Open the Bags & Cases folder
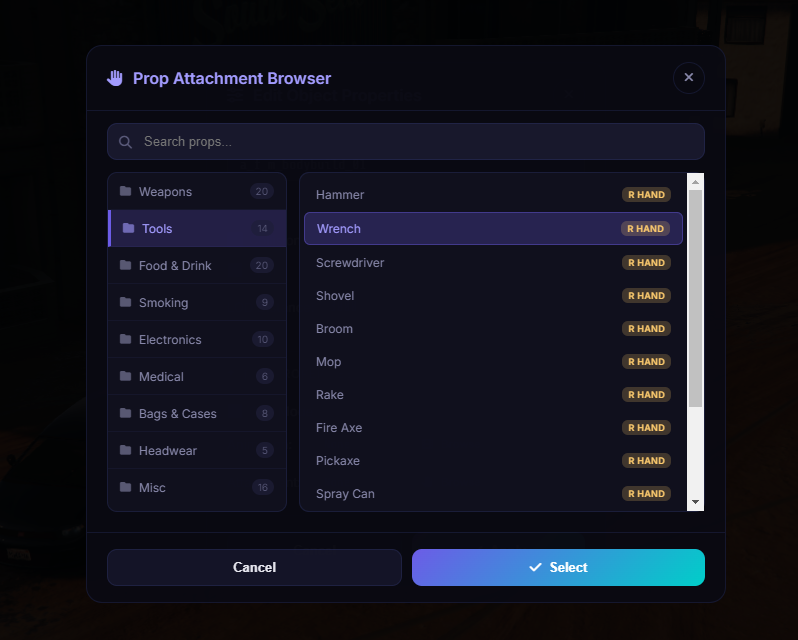 coord(197,414)
